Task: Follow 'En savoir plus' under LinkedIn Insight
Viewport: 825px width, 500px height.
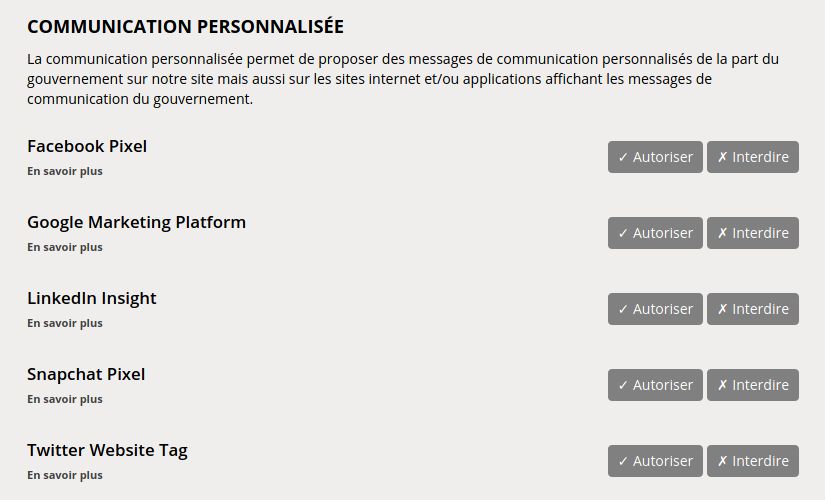Action: (x=65, y=323)
